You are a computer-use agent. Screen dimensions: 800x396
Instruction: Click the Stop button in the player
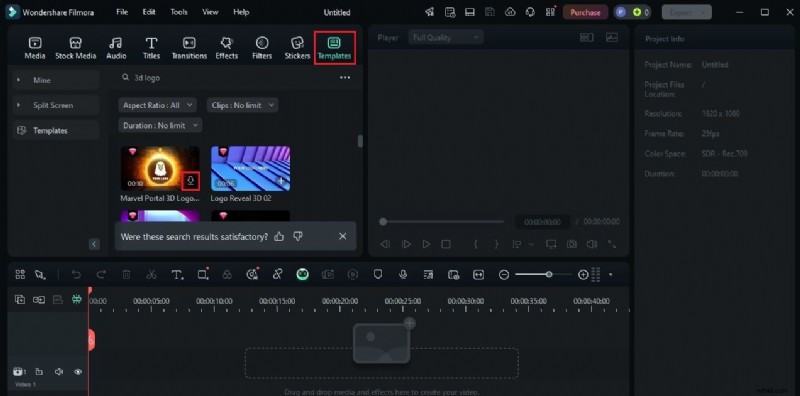click(x=446, y=244)
